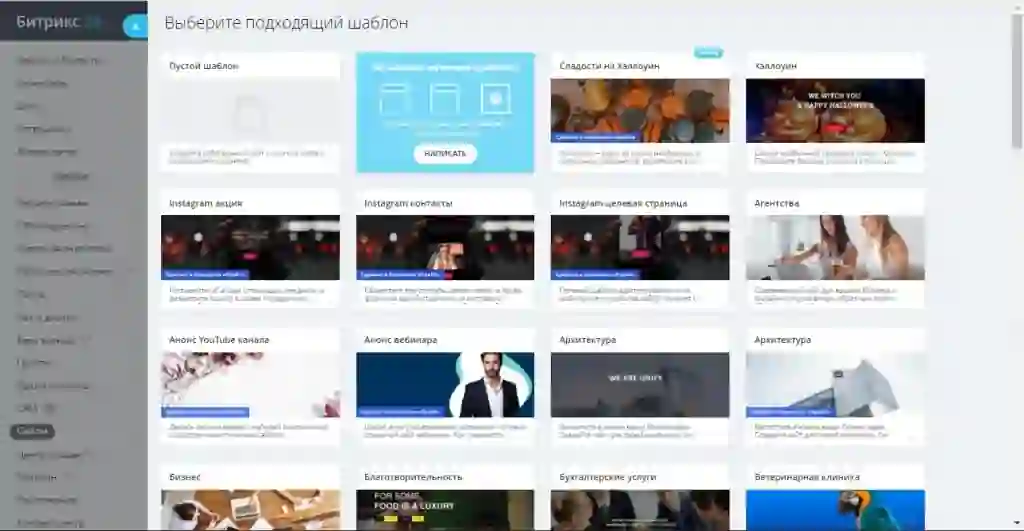Click the third layout icon in blue card
This screenshot has width=1024, height=531.
(495, 99)
